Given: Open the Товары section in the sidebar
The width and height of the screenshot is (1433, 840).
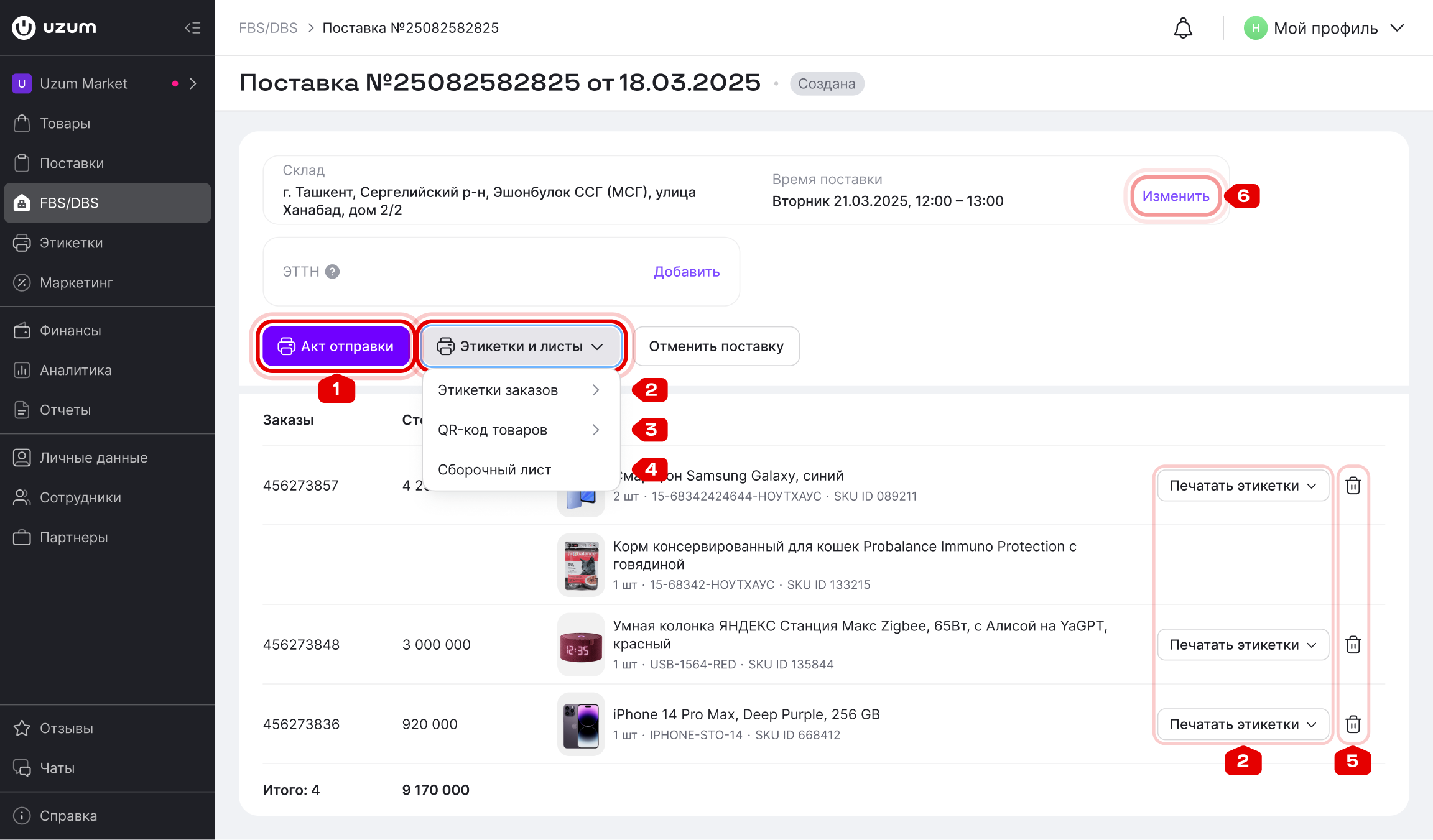Looking at the screenshot, I should [107, 124].
